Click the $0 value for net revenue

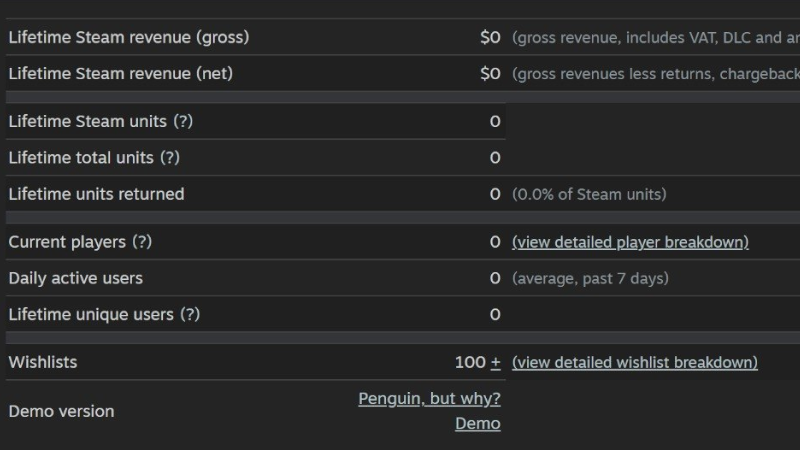pos(490,73)
